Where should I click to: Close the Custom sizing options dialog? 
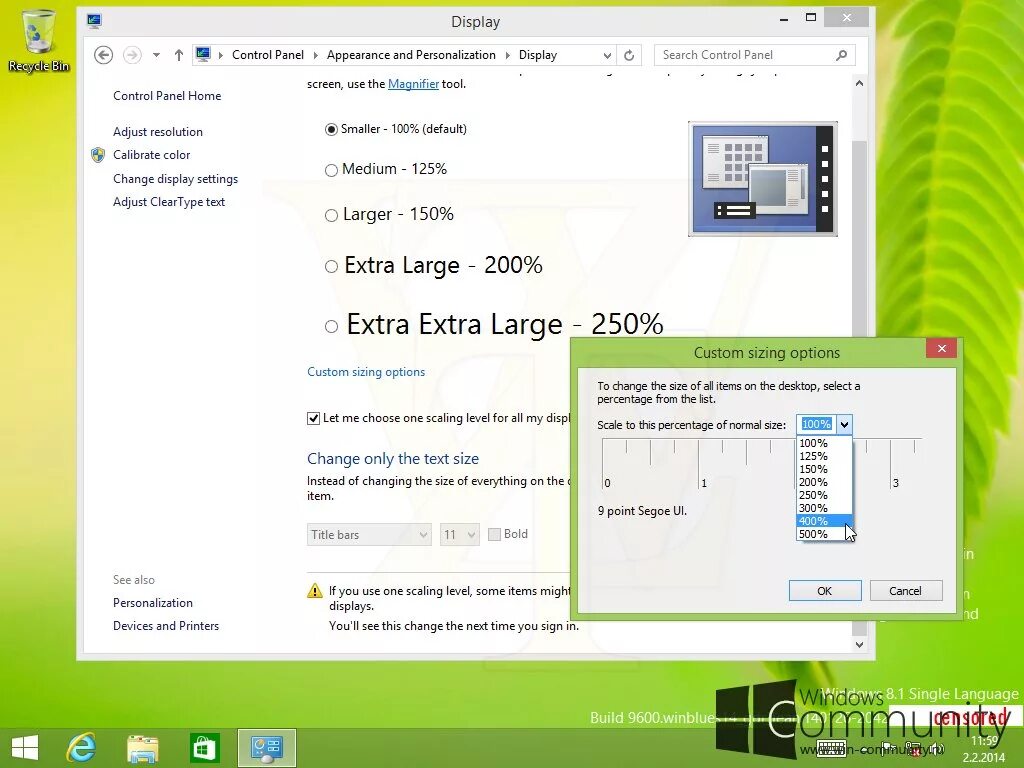click(941, 349)
